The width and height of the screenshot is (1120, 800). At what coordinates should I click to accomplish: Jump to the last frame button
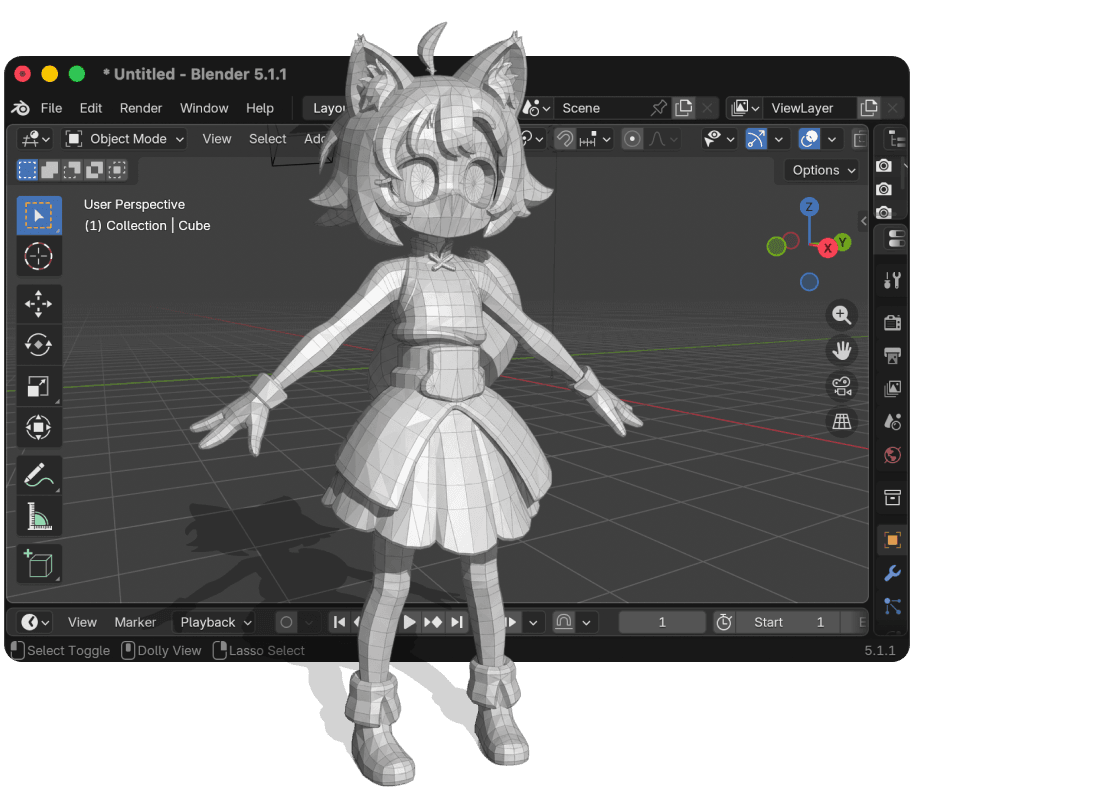(457, 622)
